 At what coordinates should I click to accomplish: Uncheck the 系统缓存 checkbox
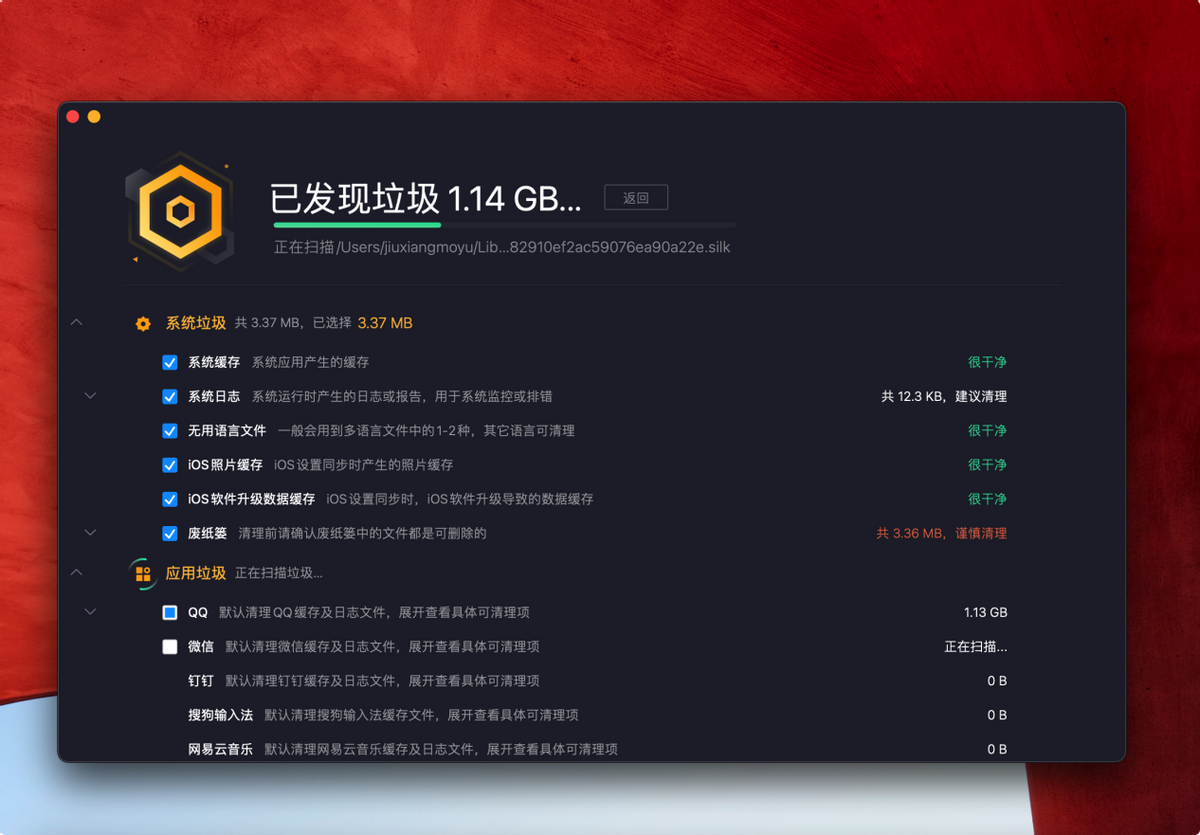click(170, 362)
